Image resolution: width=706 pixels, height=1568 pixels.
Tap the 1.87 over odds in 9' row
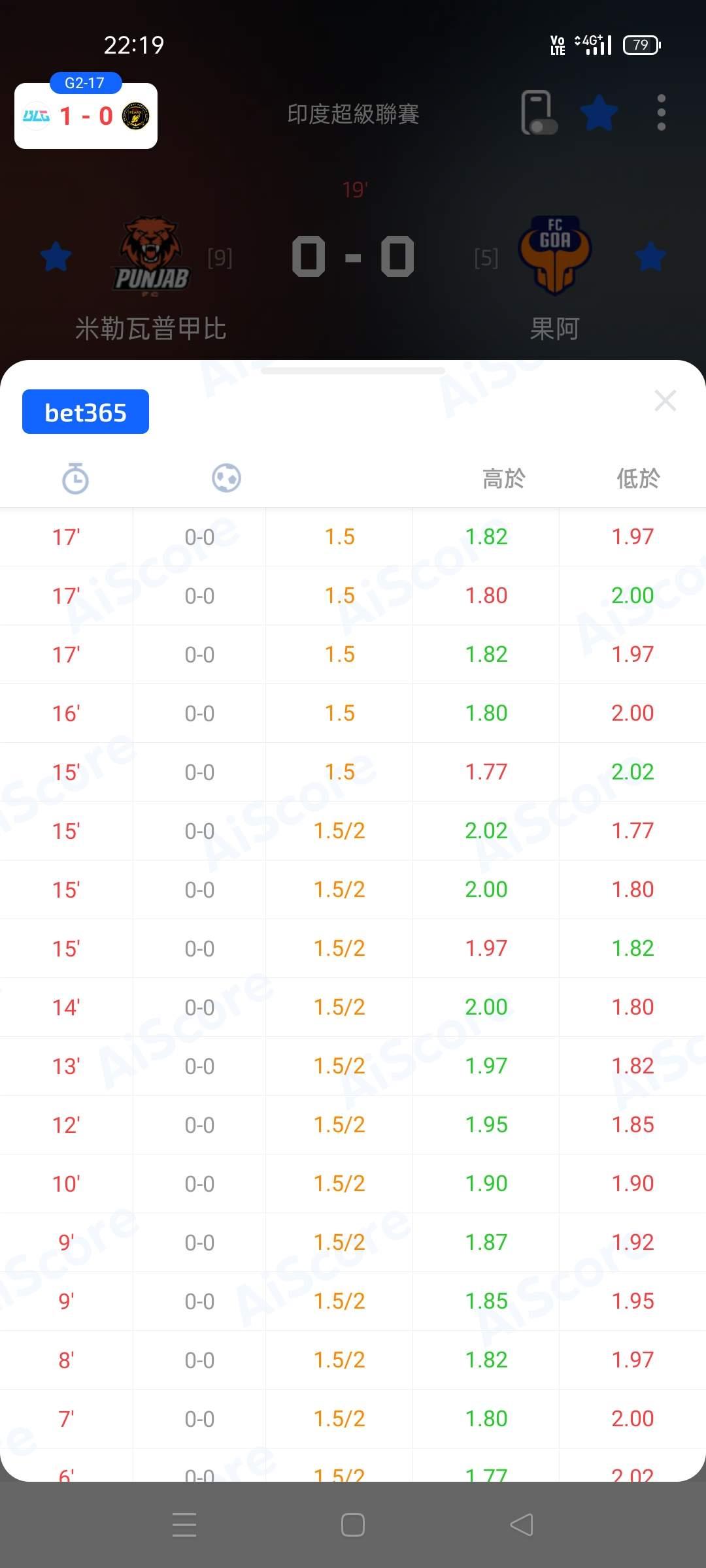click(486, 1242)
